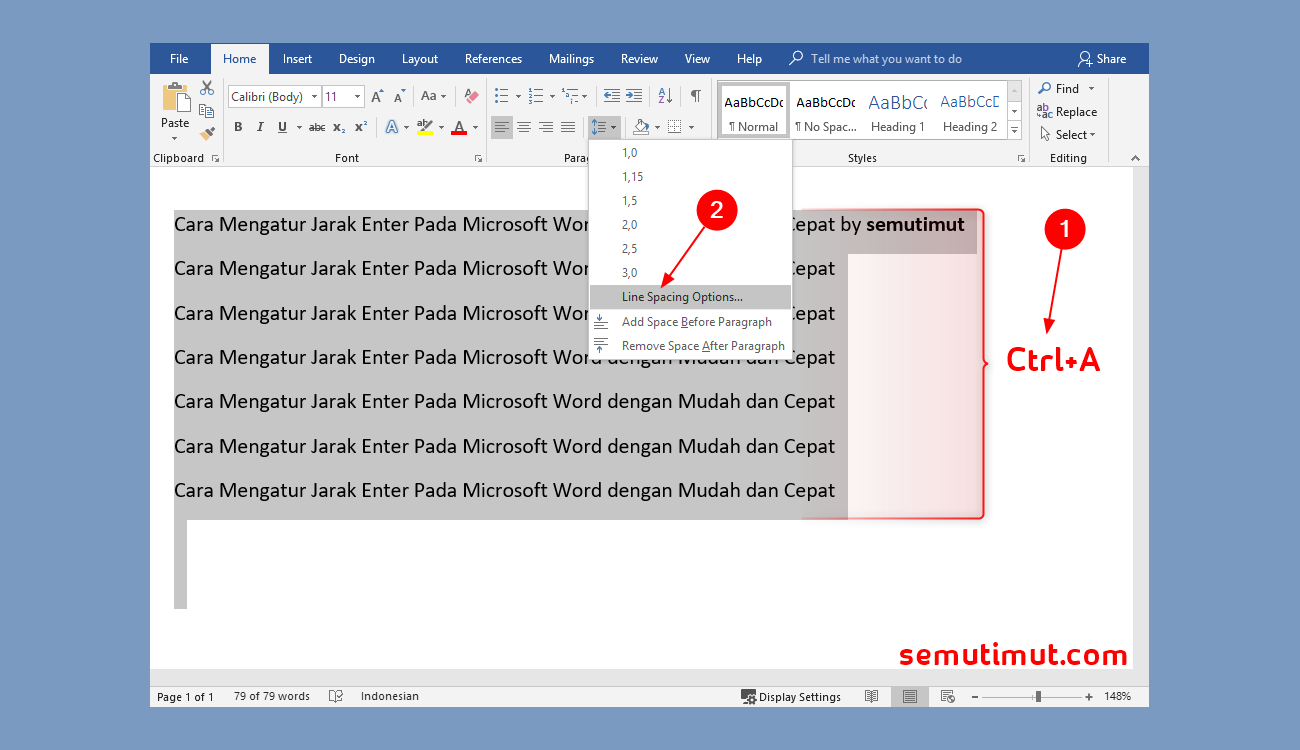1300x750 pixels.
Task: Switch to the Insert ribbon tab
Action: point(297,58)
